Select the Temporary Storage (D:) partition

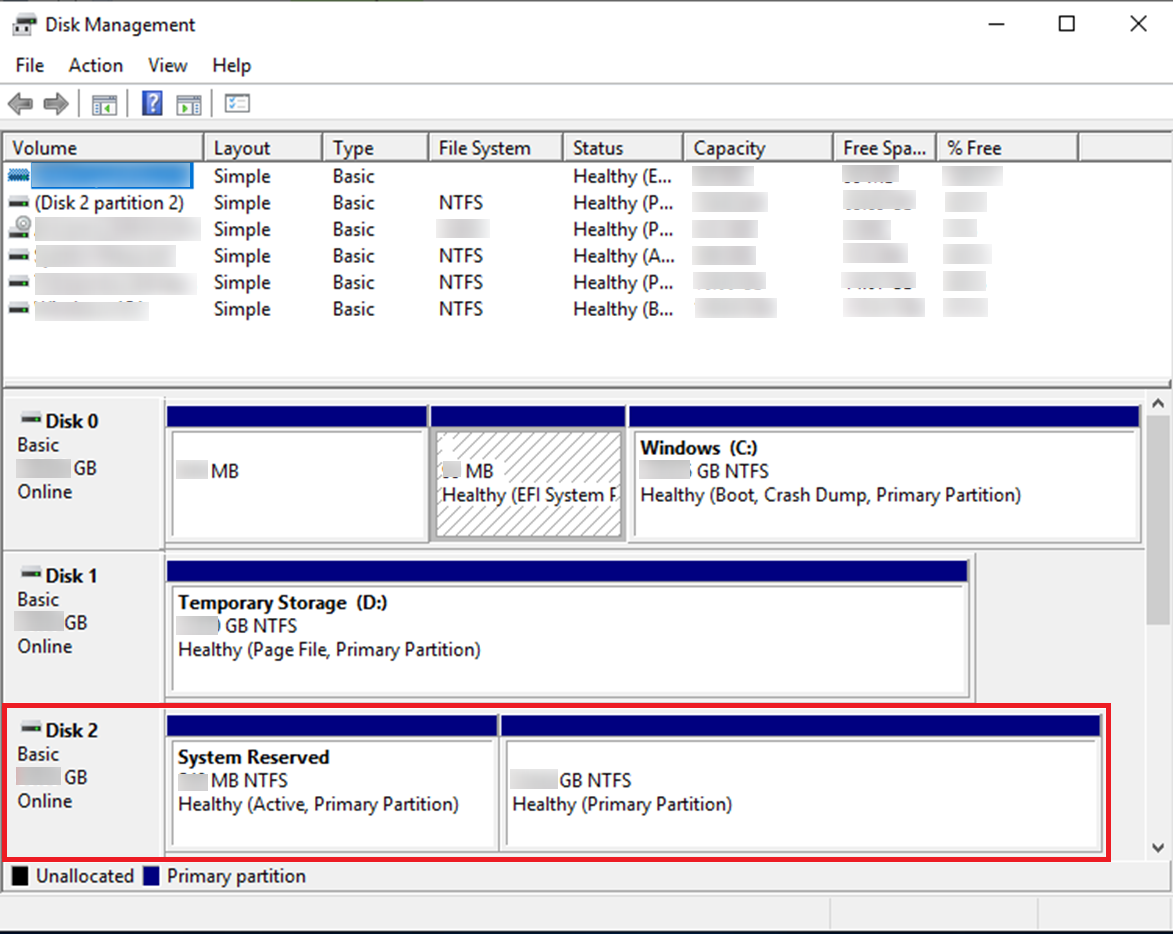click(x=568, y=638)
